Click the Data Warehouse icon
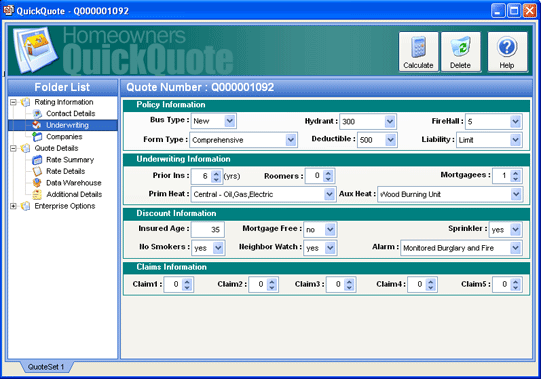 coord(37,183)
